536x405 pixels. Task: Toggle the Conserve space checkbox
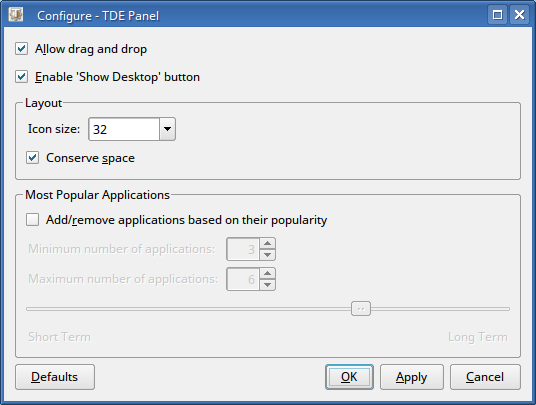[x=32, y=158]
